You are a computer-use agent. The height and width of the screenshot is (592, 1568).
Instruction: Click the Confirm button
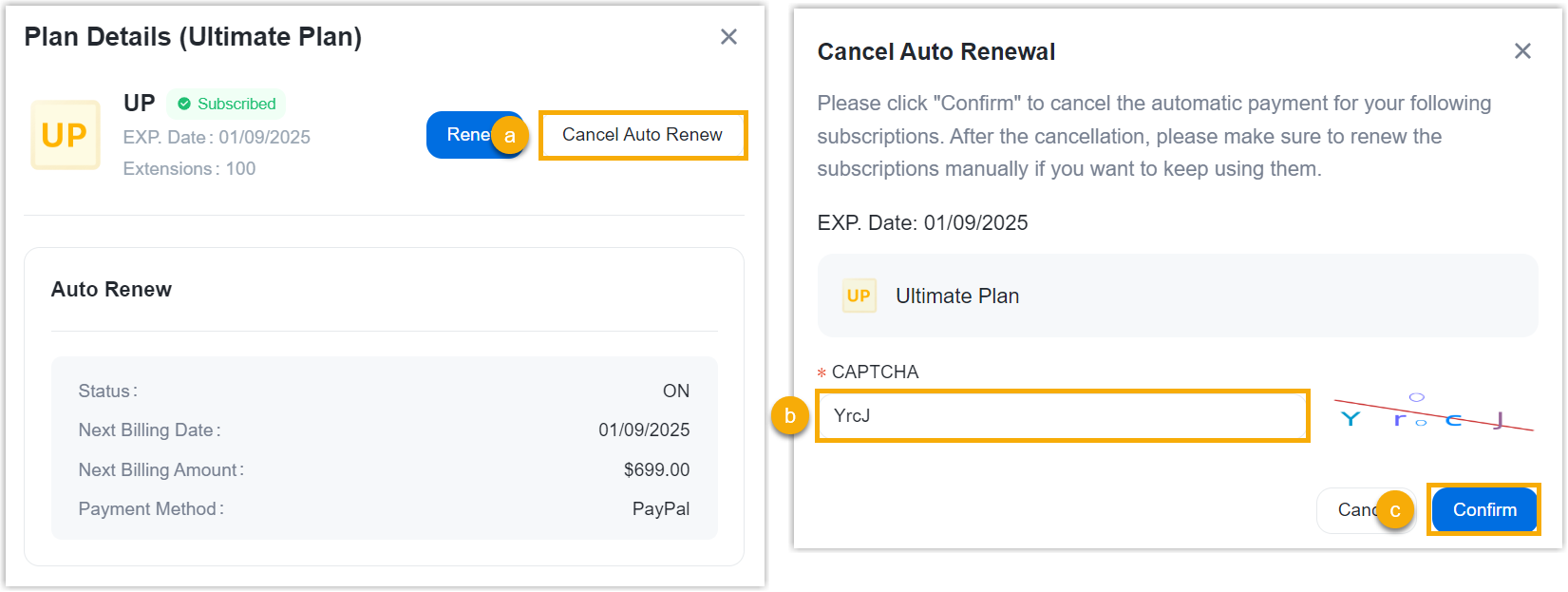point(1483,510)
